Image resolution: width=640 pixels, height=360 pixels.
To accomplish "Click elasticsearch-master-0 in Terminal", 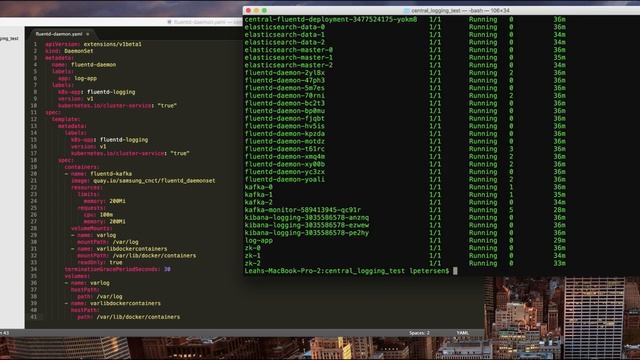I will point(289,50).
